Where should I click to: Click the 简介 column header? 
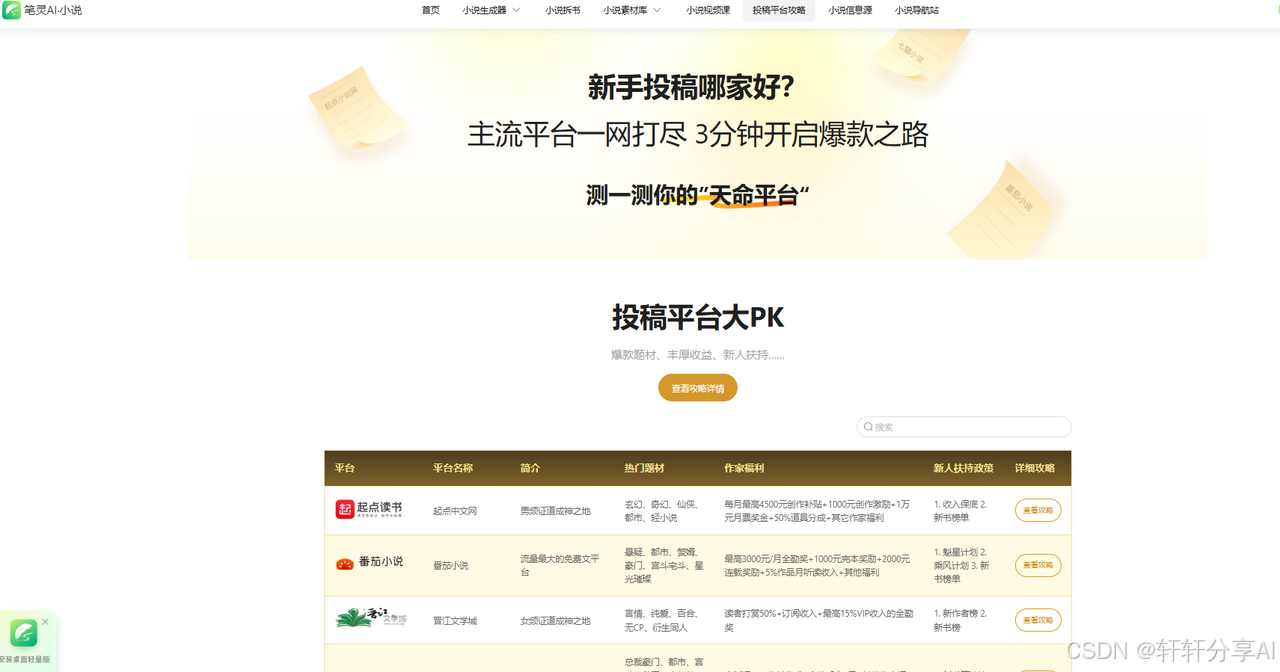coord(530,468)
